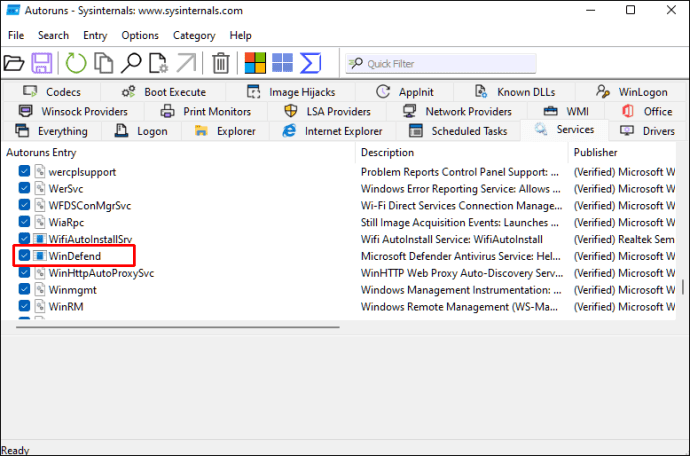Delete selected entry using trash icon

pos(221,63)
